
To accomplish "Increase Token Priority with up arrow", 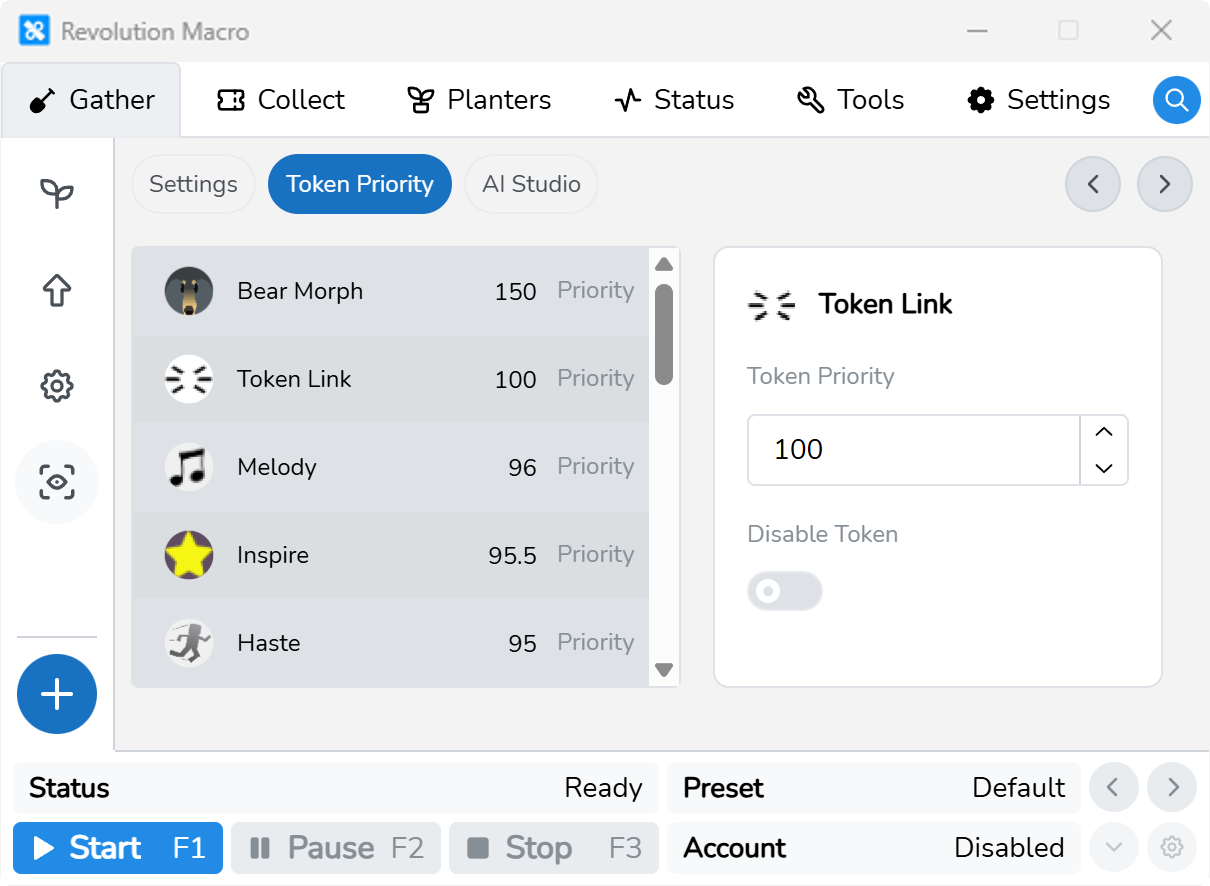I will click(x=1104, y=432).
